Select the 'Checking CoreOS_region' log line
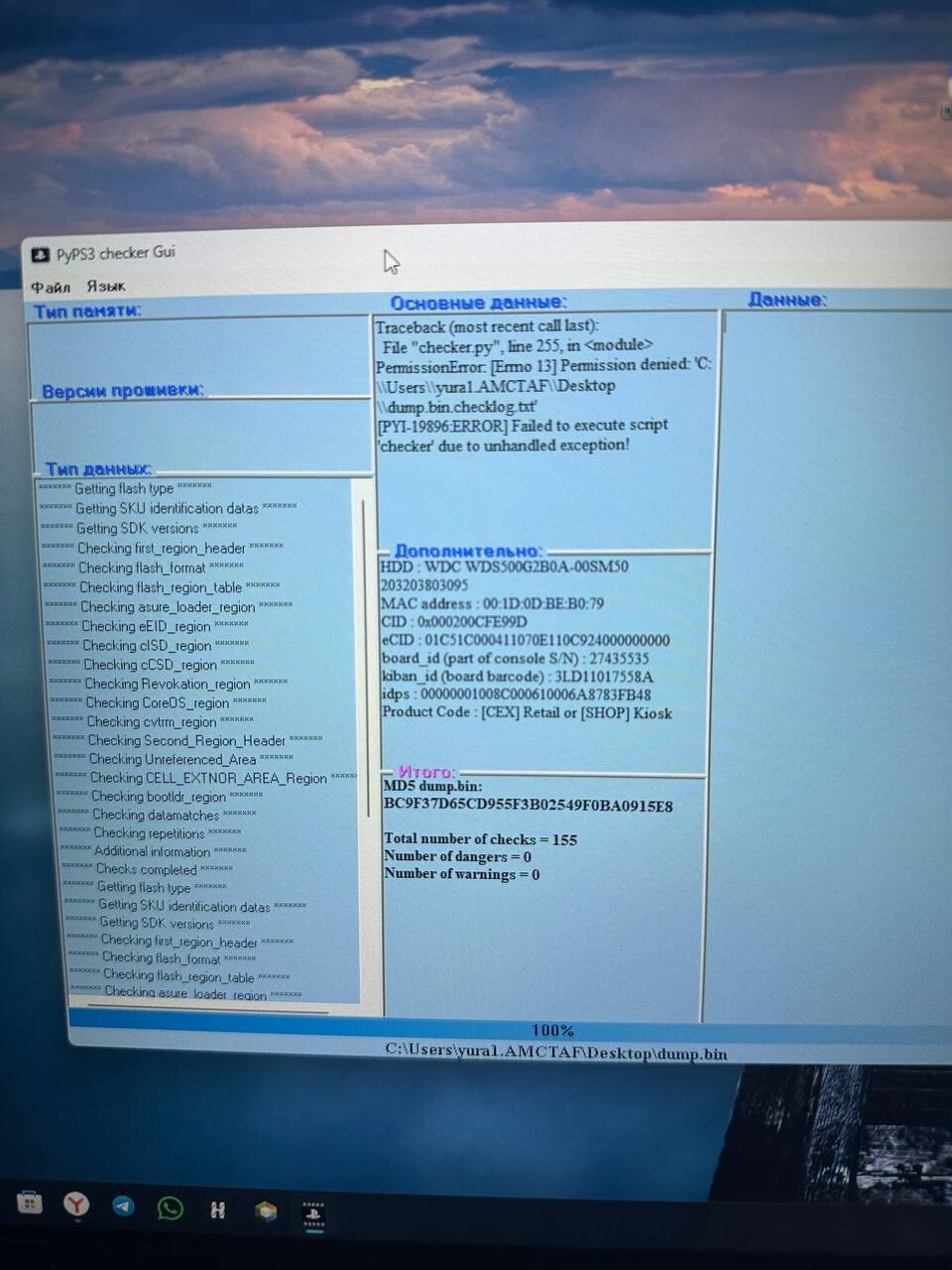Screen dimensions: 952x1270 pos(158,702)
